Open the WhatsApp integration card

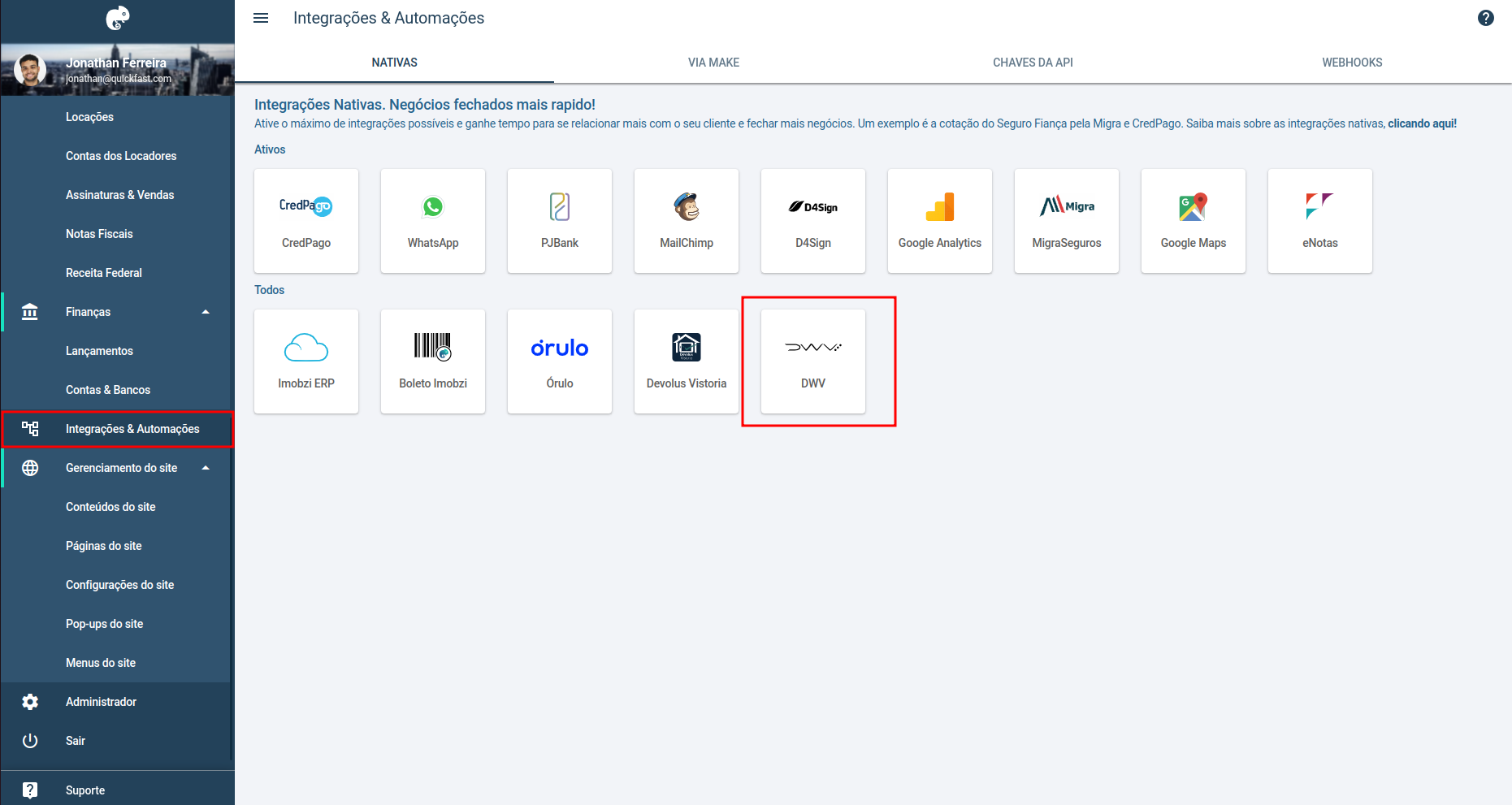point(433,221)
